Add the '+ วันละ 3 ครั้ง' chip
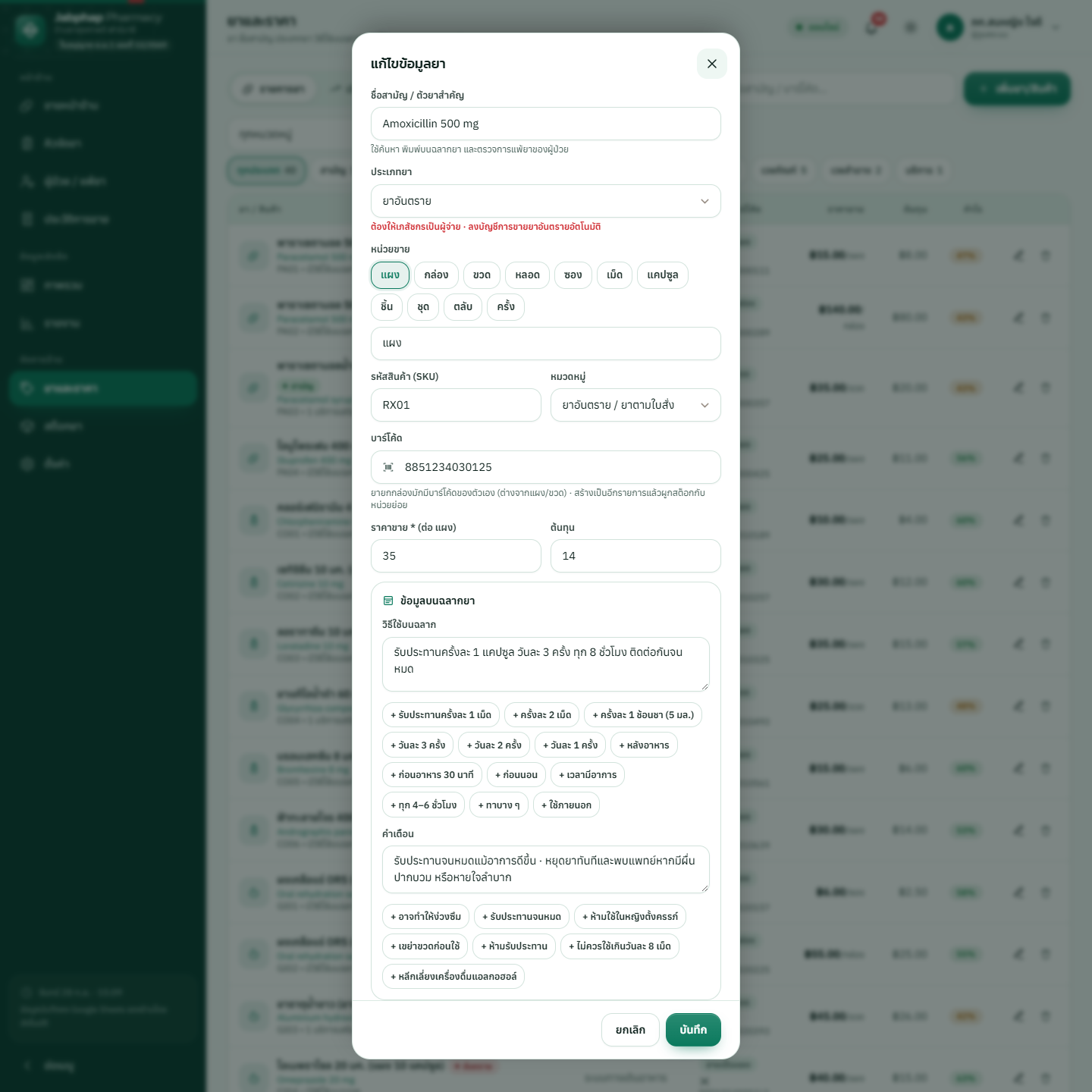The width and height of the screenshot is (1092, 1092). [x=418, y=745]
